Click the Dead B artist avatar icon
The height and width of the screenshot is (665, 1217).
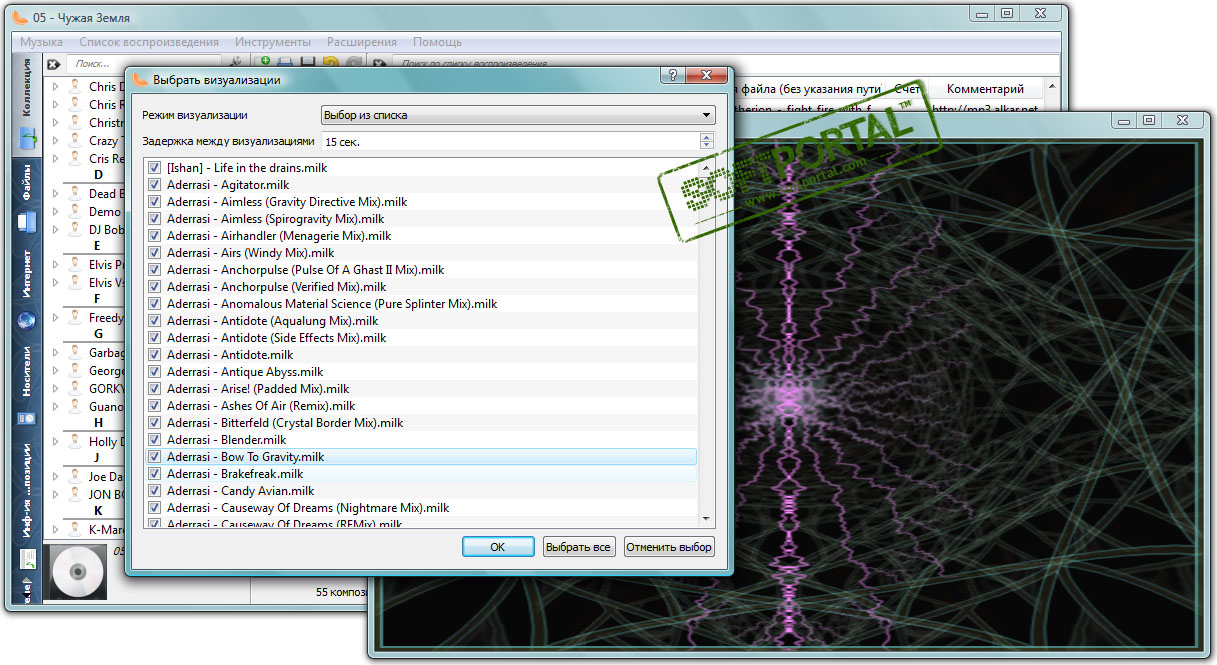[75, 193]
